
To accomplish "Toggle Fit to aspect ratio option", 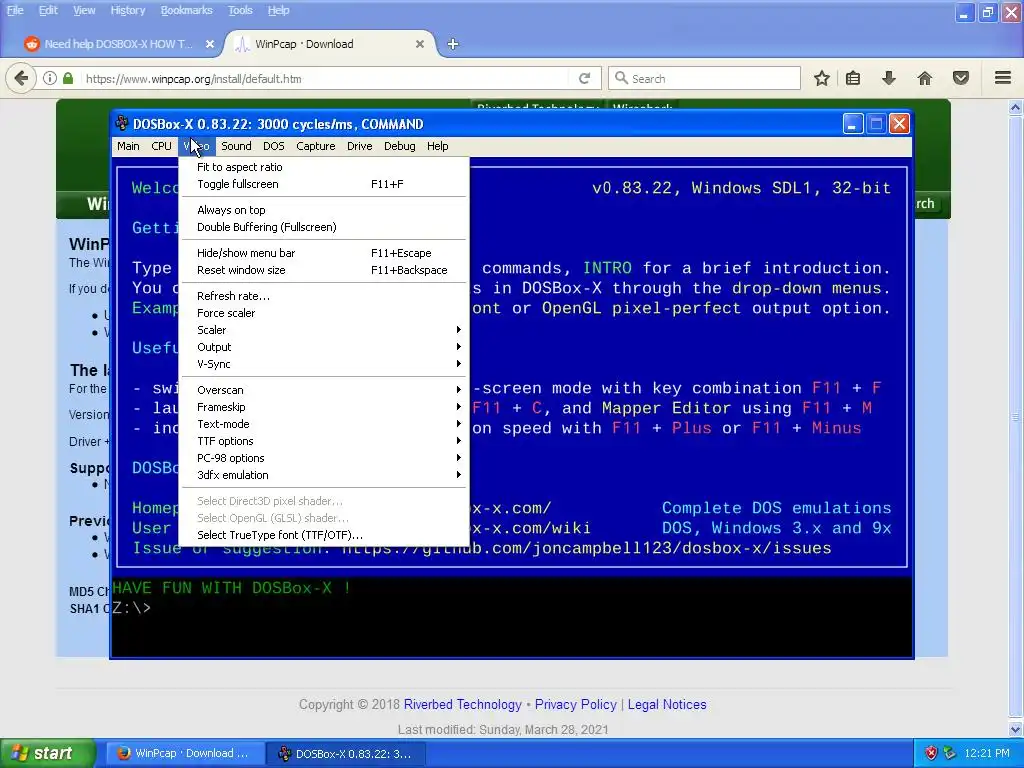I will click(324, 167).
